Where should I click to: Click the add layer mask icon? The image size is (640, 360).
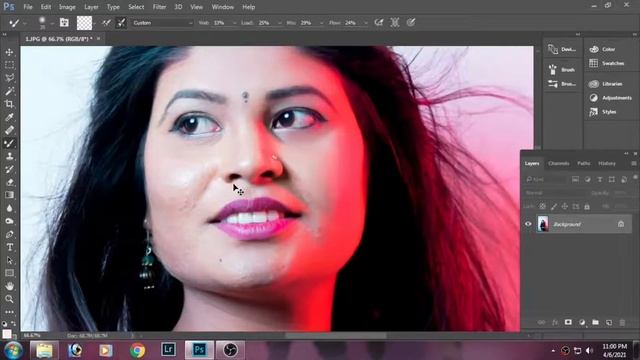[x=568, y=322]
